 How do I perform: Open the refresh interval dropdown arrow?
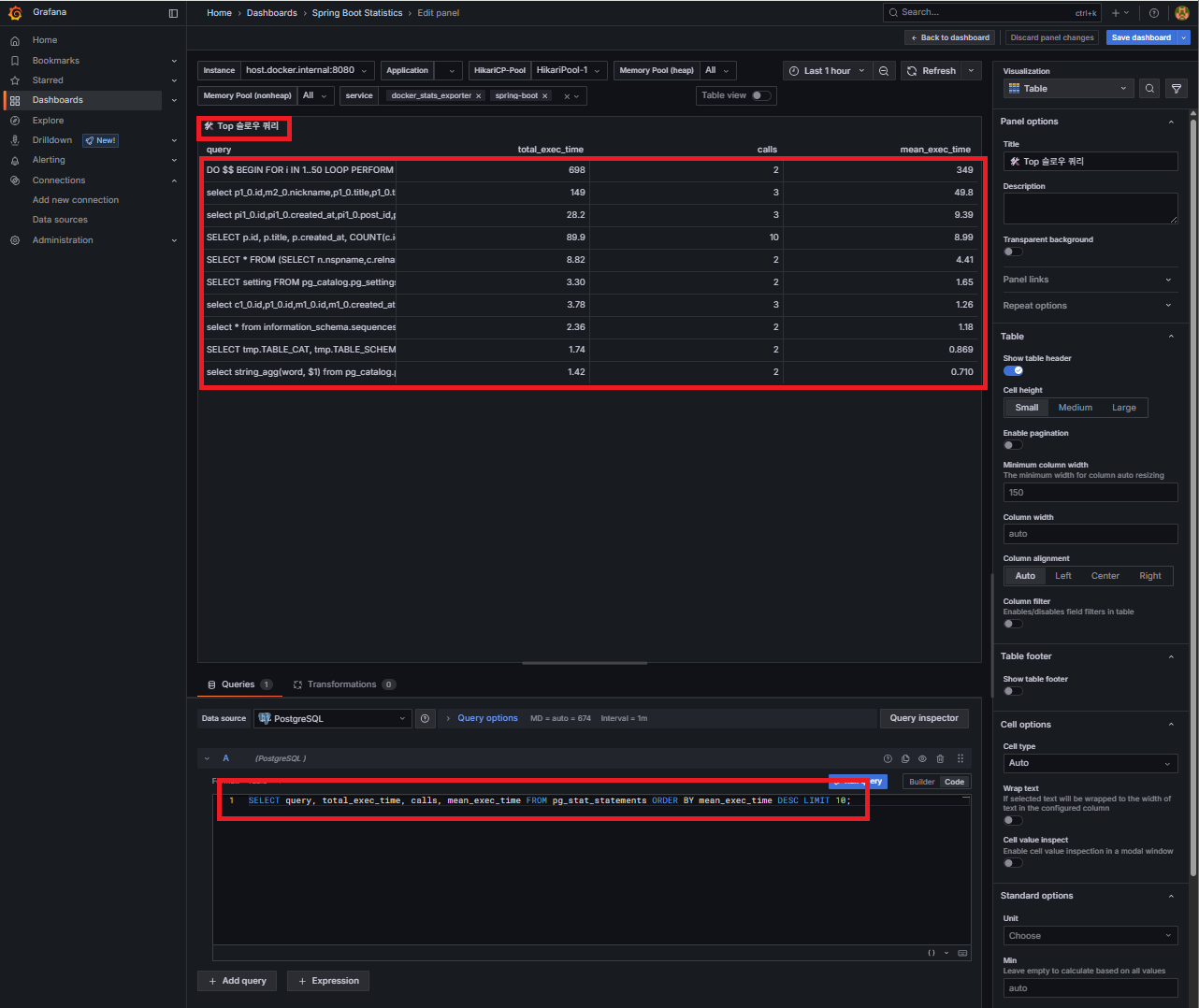point(972,71)
